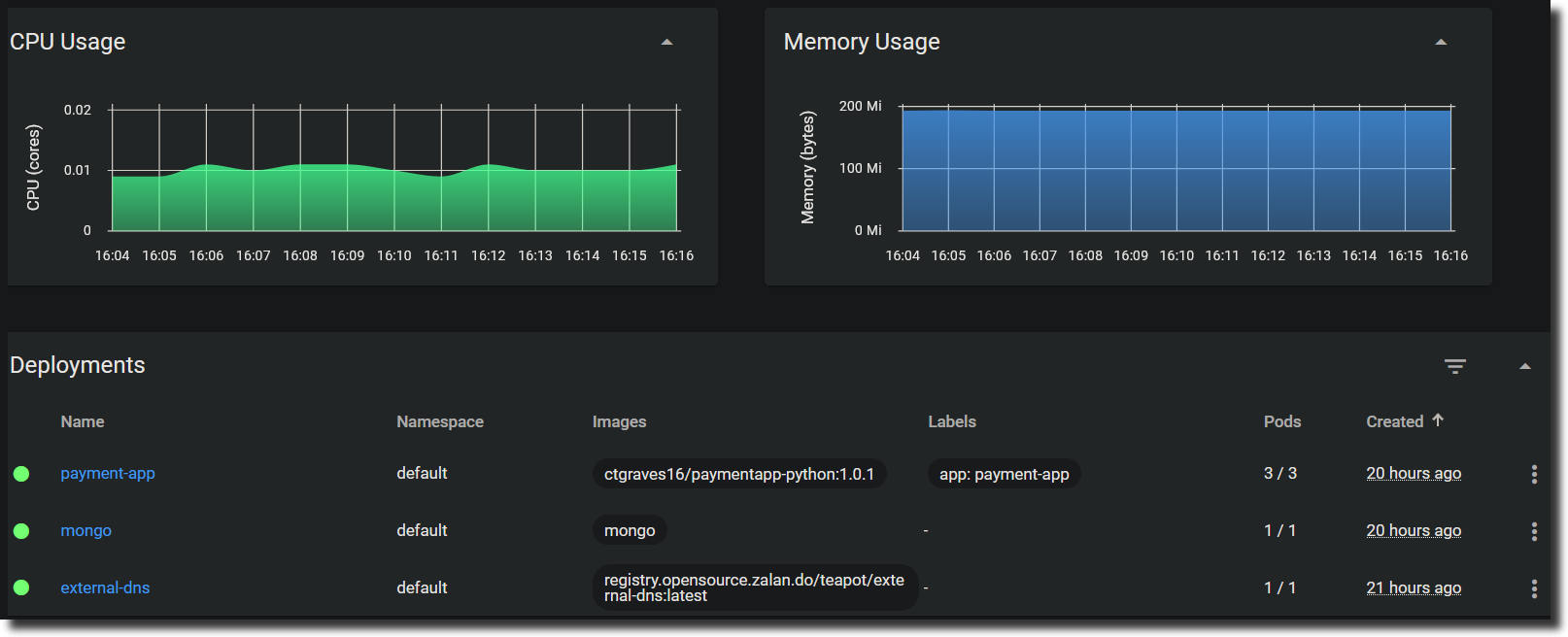Click the Pods column header
The height and width of the screenshot is (637, 1568).
point(1282,421)
